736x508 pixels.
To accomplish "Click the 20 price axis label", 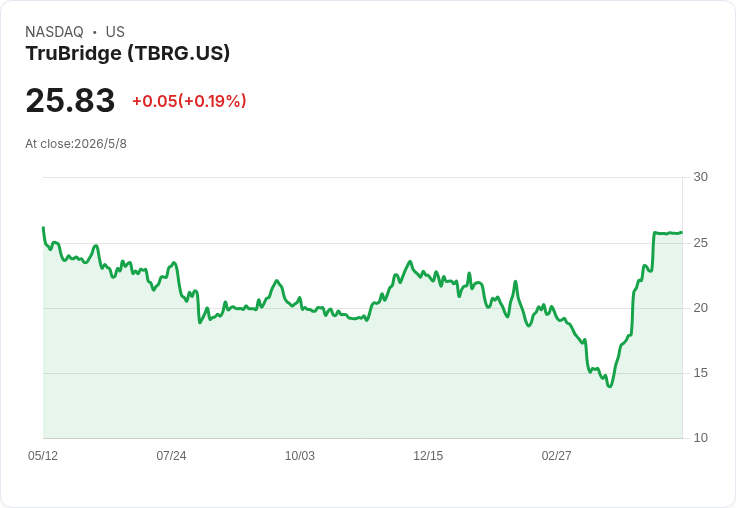I will point(700,308).
